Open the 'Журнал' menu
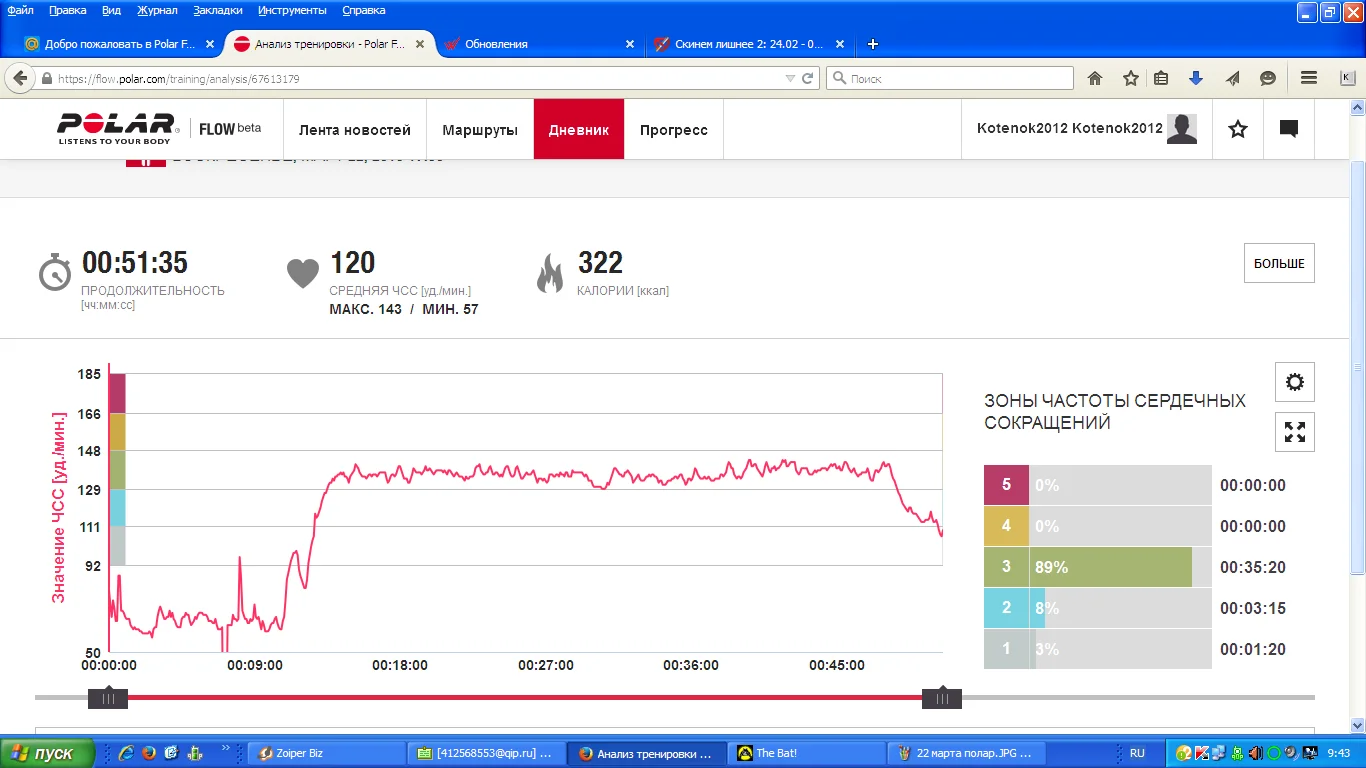This screenshot has width=1366, height=768. [156, 10]
